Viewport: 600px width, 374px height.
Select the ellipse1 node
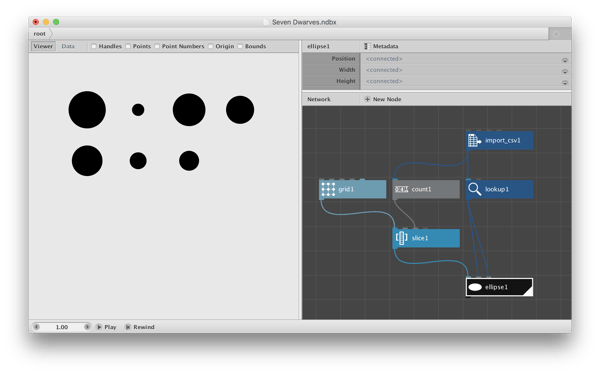(499, 287)
